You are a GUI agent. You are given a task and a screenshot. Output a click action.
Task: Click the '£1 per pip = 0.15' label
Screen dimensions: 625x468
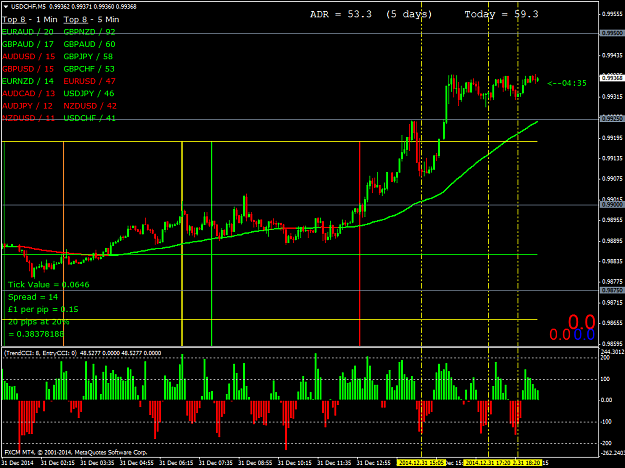pyautogui.click(x=43, y=309)
